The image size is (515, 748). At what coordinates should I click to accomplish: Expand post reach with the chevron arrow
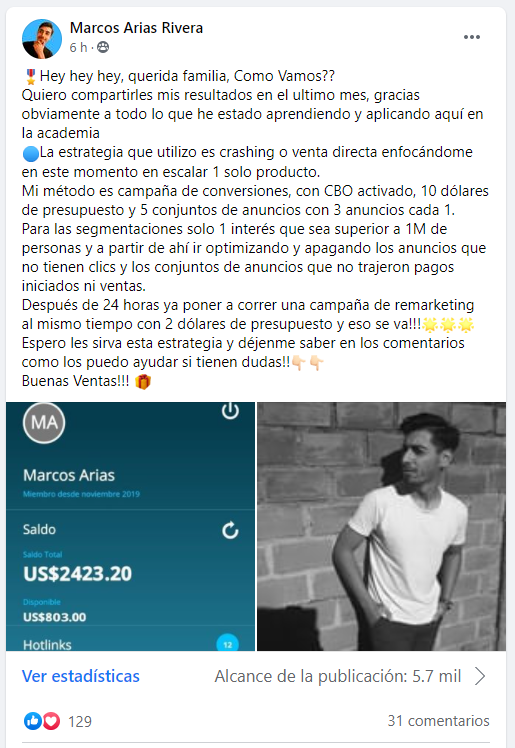point(480,676)
